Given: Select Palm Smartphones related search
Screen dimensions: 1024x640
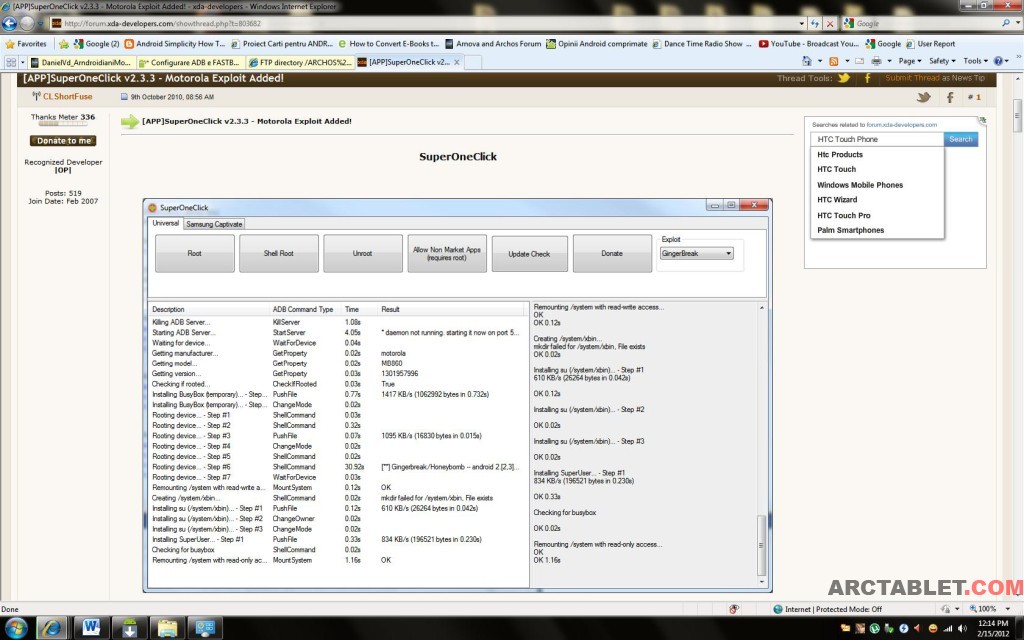Looking at the screenshot, I should (x=851, y=231).
